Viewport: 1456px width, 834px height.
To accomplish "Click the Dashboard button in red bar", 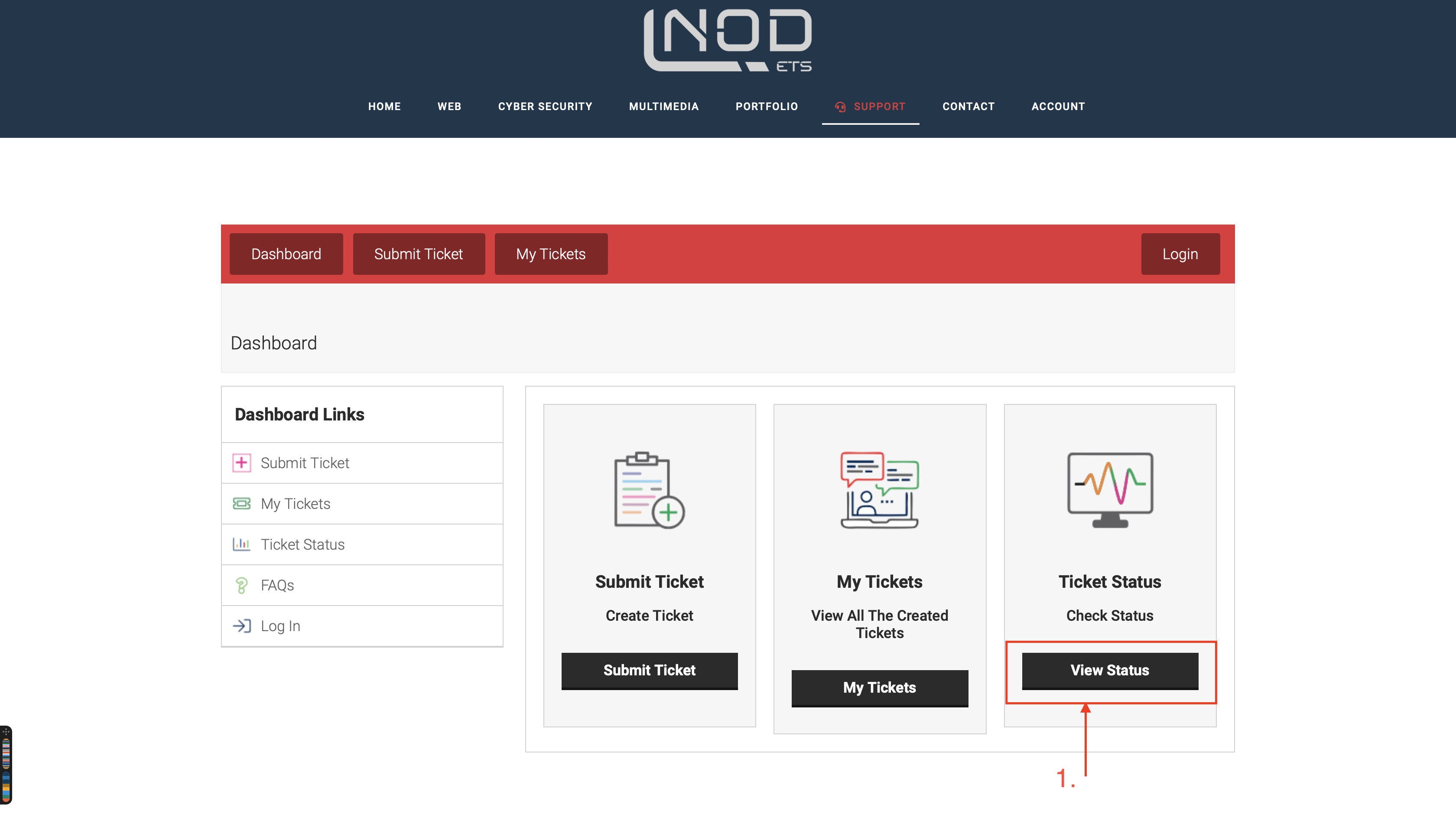I will pos(286,254).
